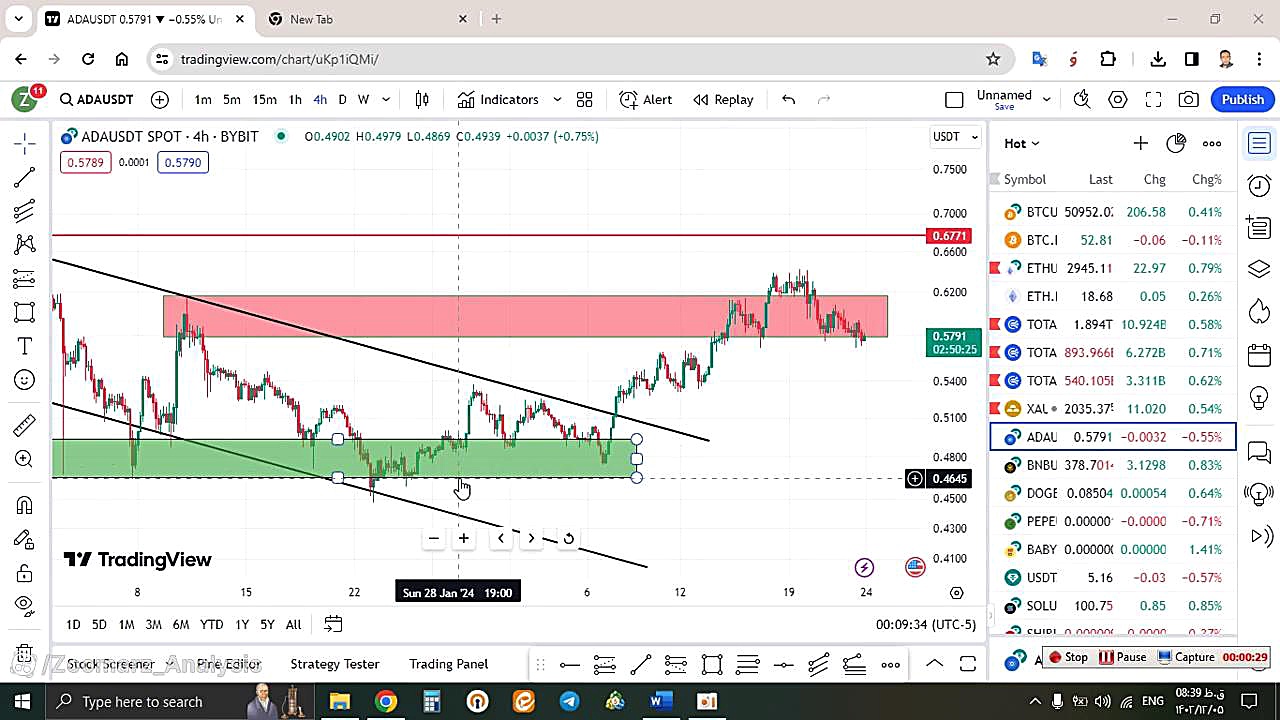Viewport: 1280px width, 720px height.
Task: Zoom in chart with plus button
Action: (x=464, y=538)
